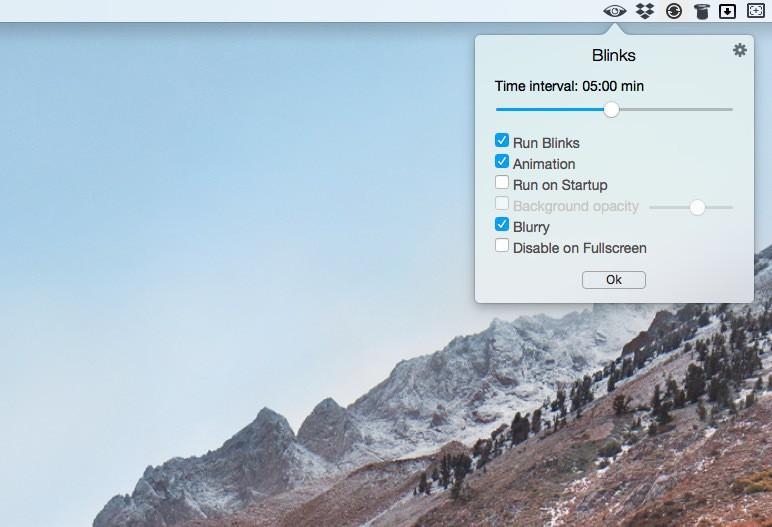
Task: Click the Time interval slider knob
Action: (611, 109)
